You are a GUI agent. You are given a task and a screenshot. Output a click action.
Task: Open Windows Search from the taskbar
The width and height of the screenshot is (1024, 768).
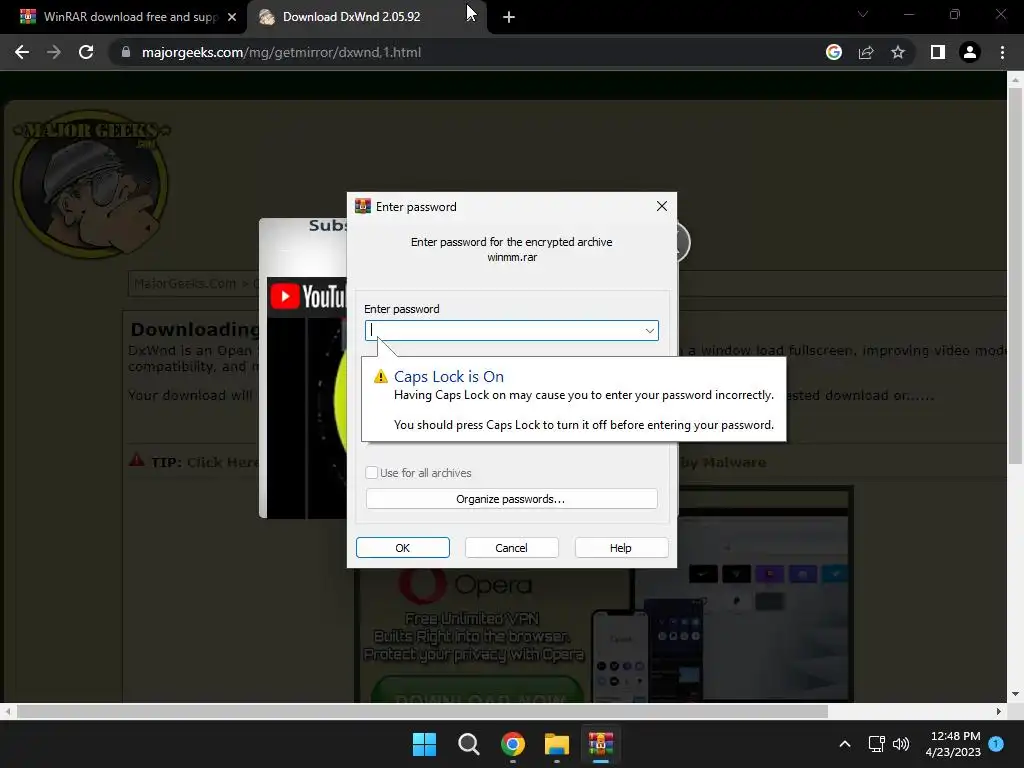pyautogui.click(x=469, y=744)
